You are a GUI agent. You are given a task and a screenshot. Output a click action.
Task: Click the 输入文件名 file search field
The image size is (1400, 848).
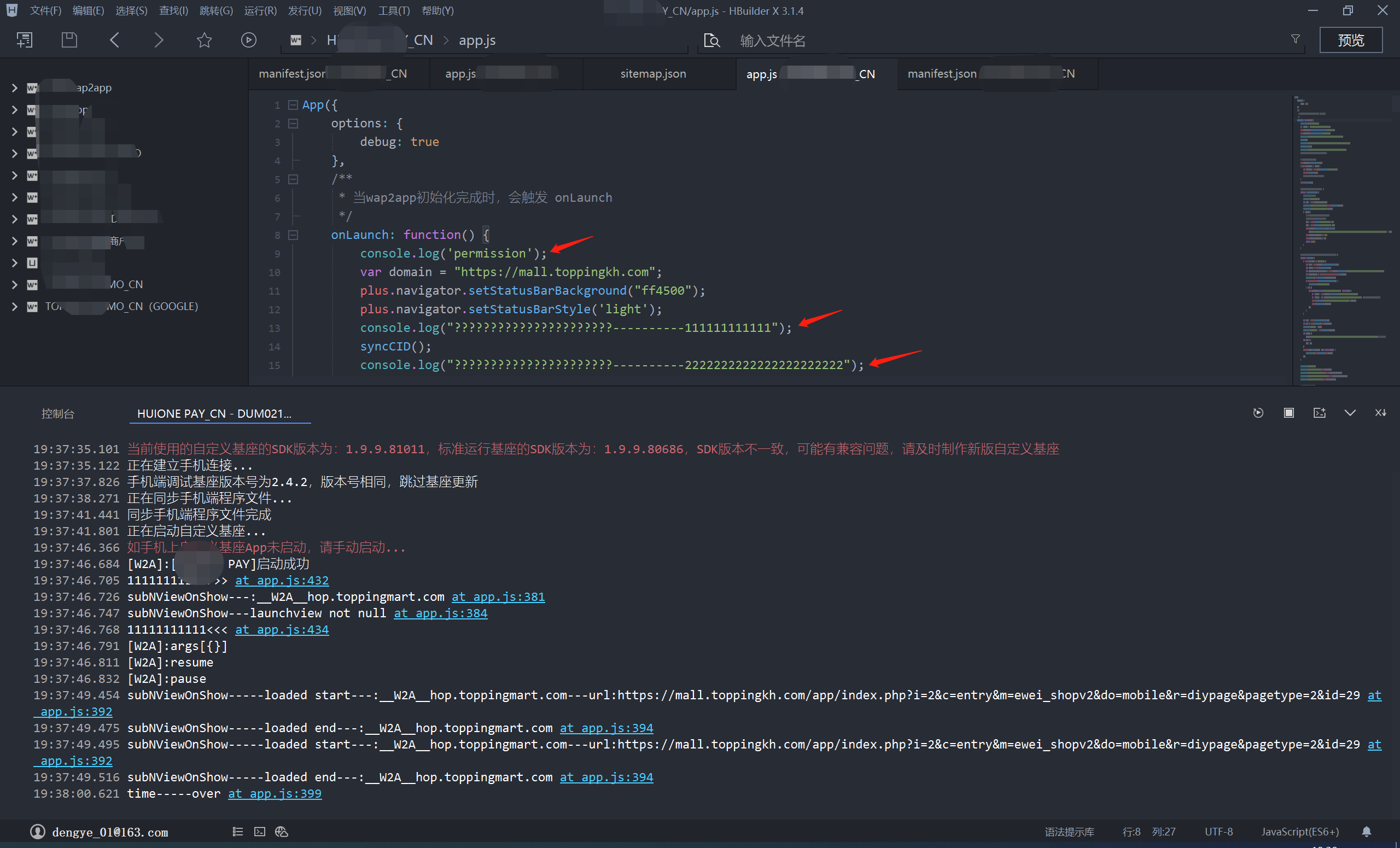pos(772,41)
